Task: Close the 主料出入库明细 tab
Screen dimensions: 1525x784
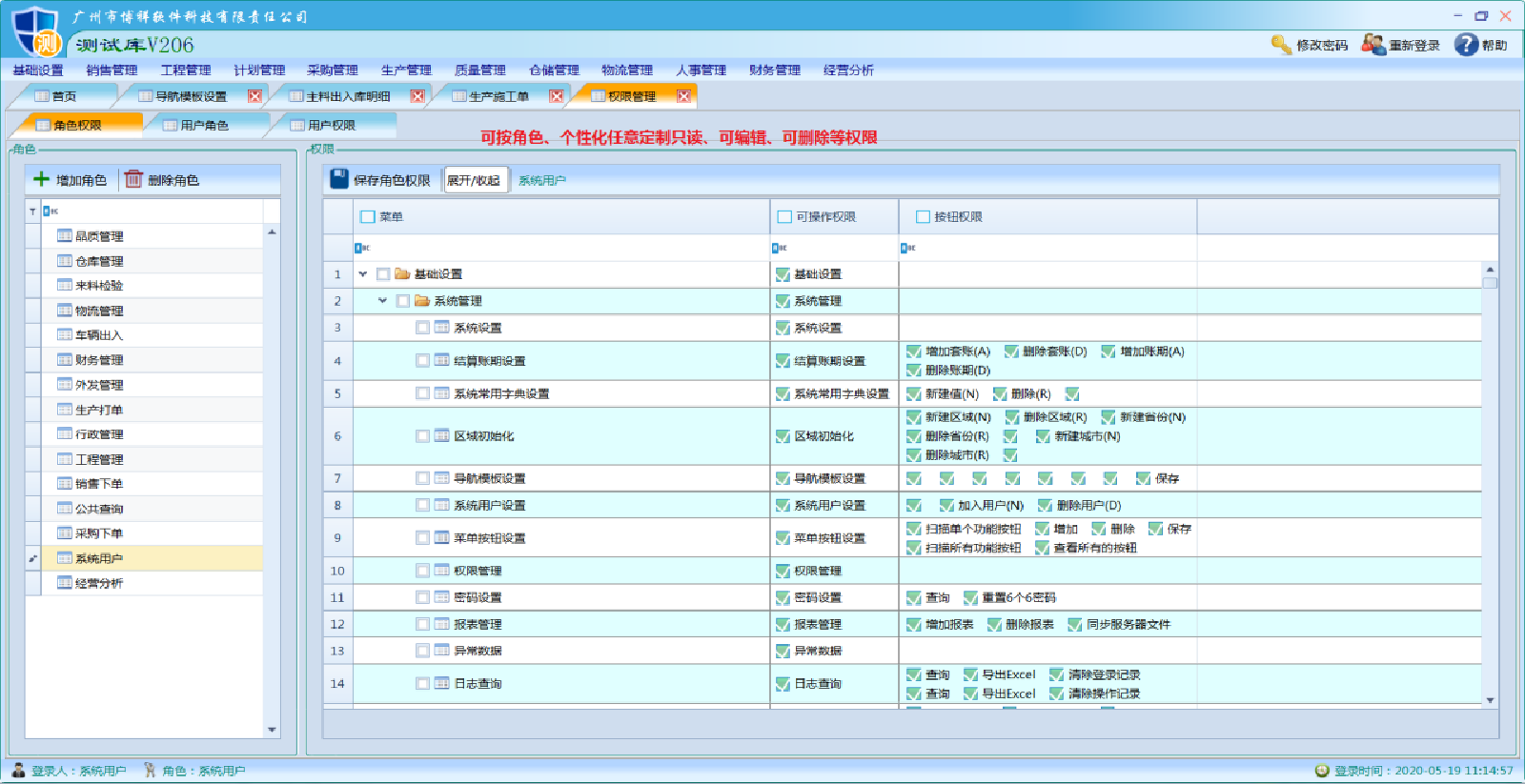Action: (x=417, y=96)
